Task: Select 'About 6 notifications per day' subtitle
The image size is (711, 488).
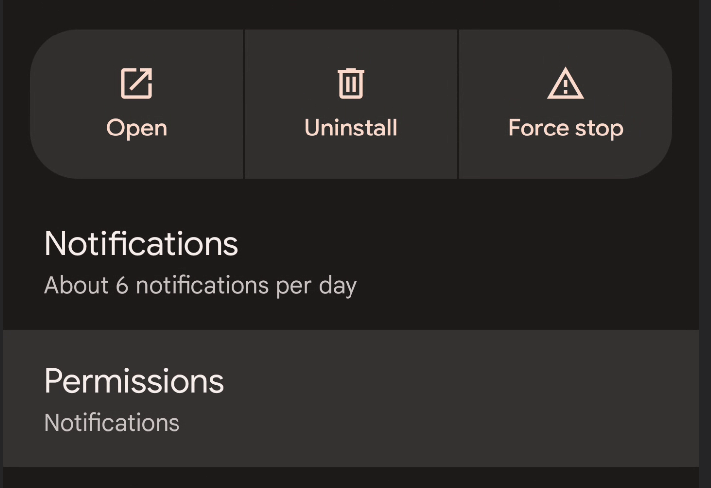Action: [x=200, y=286]
